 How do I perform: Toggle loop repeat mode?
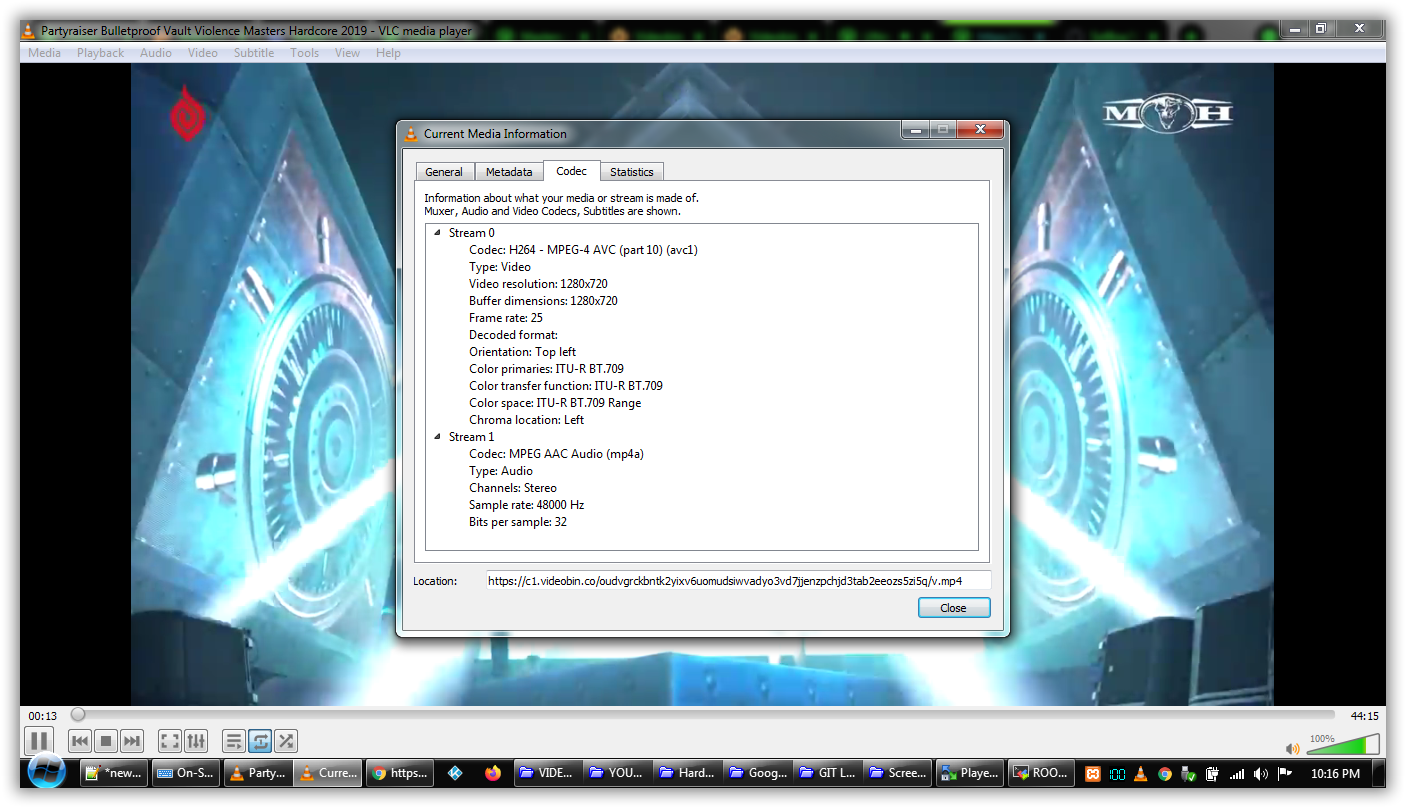point(260,741)
